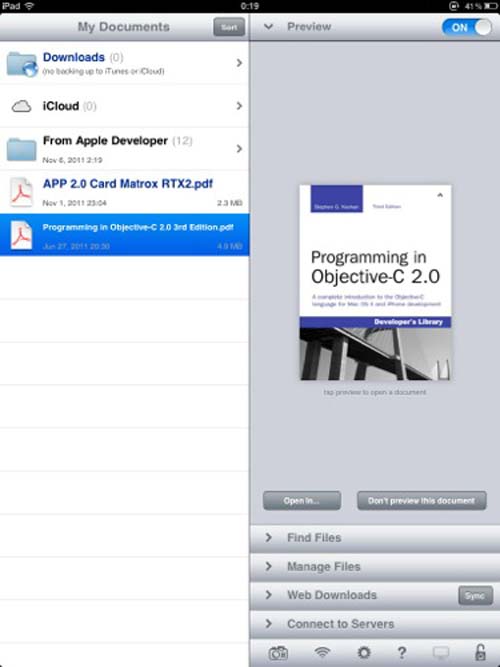This screenshot has width=500, height=667.
Task: Tap the Wi-Fi transfer icon in bottom toolbar
Action: 322,652
